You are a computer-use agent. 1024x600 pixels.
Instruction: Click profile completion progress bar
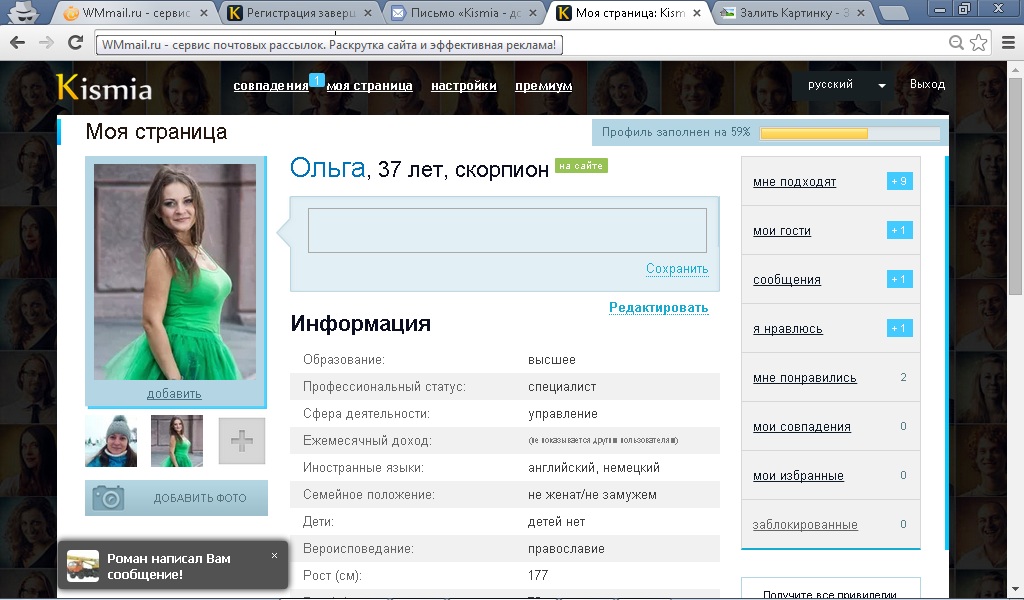pyautogui.click(x=850, y=133)
